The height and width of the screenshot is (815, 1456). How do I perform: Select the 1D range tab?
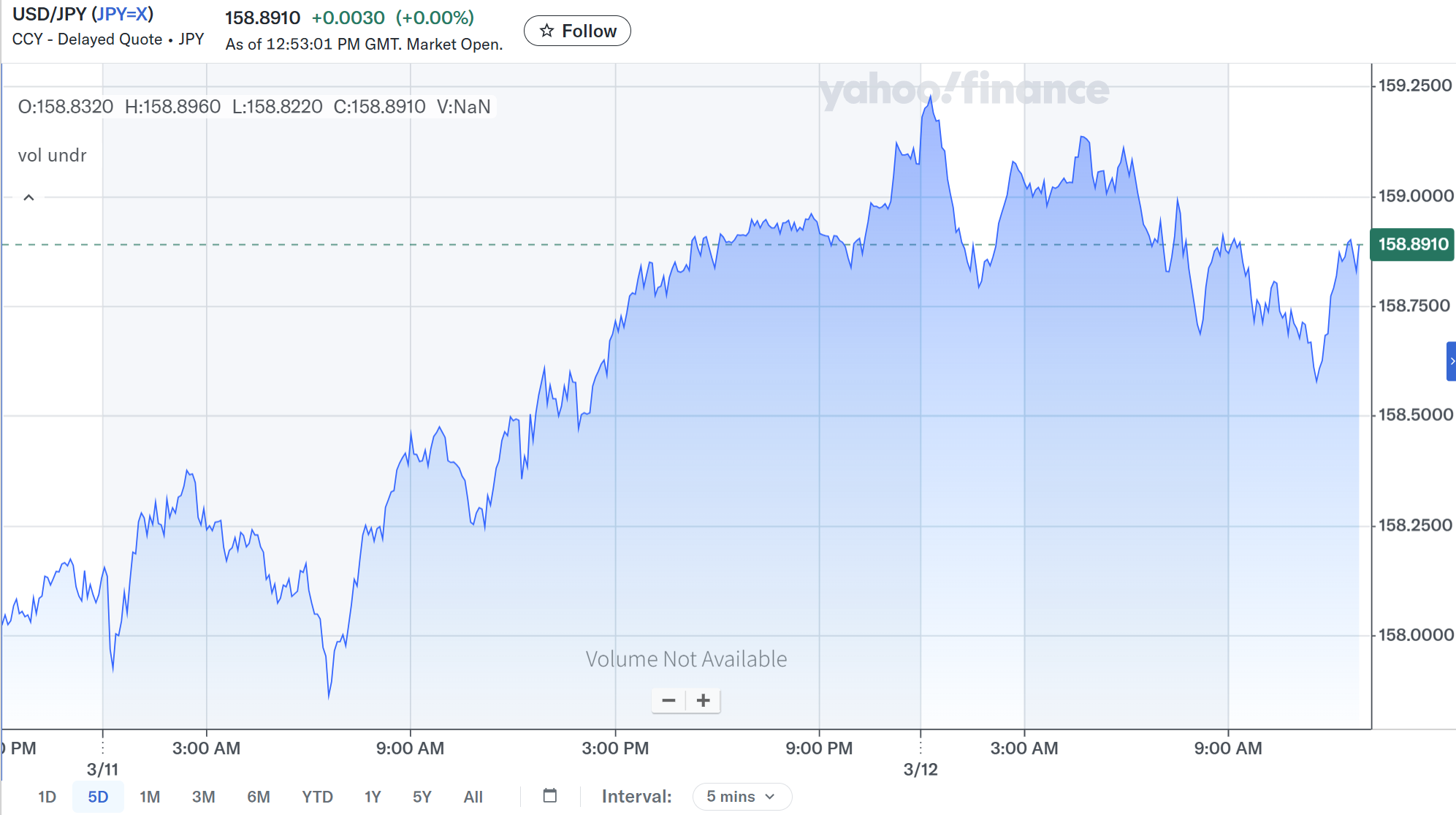click(47, 797)
